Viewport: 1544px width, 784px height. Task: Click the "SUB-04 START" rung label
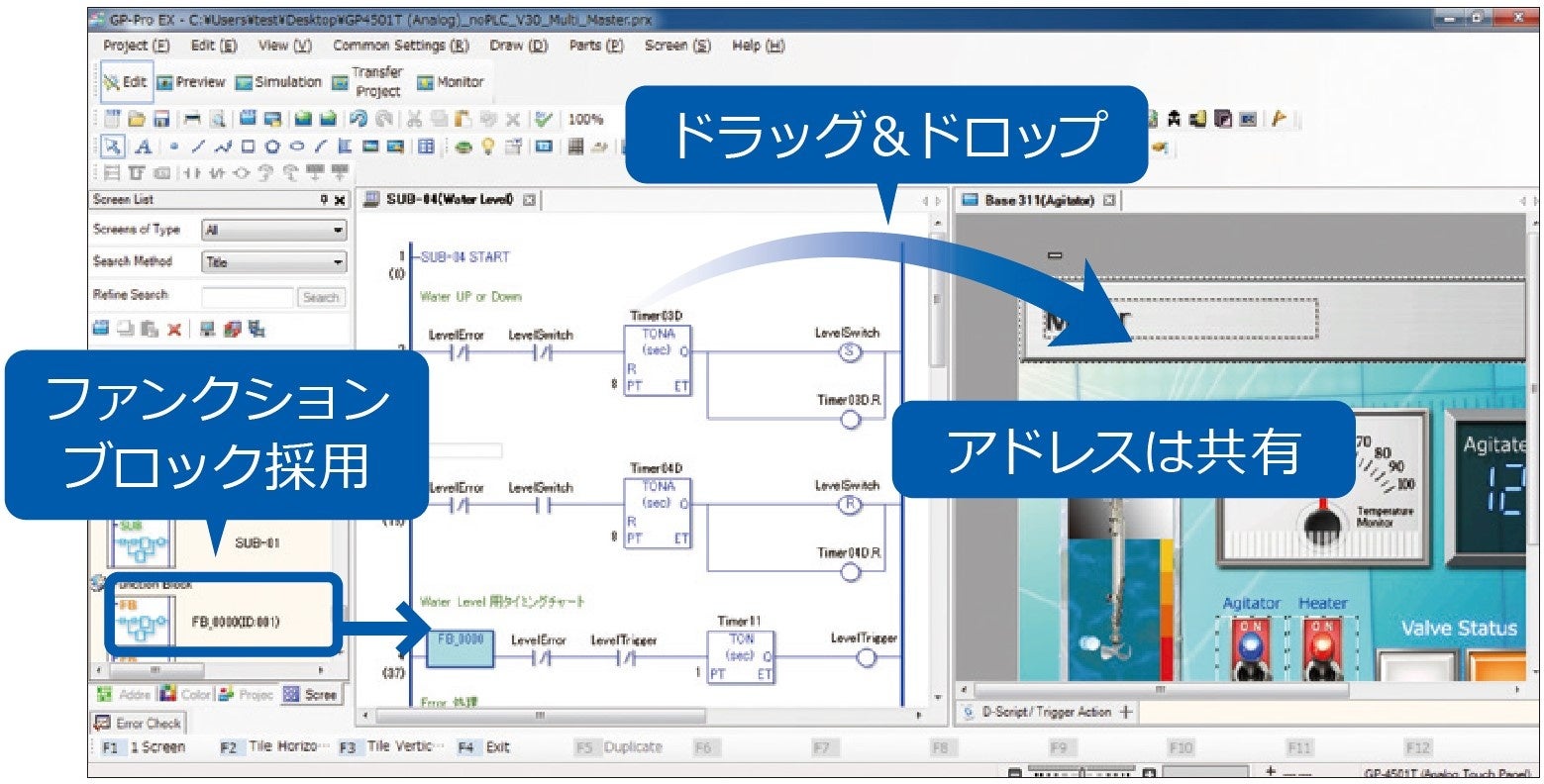(x=465, y=257)
